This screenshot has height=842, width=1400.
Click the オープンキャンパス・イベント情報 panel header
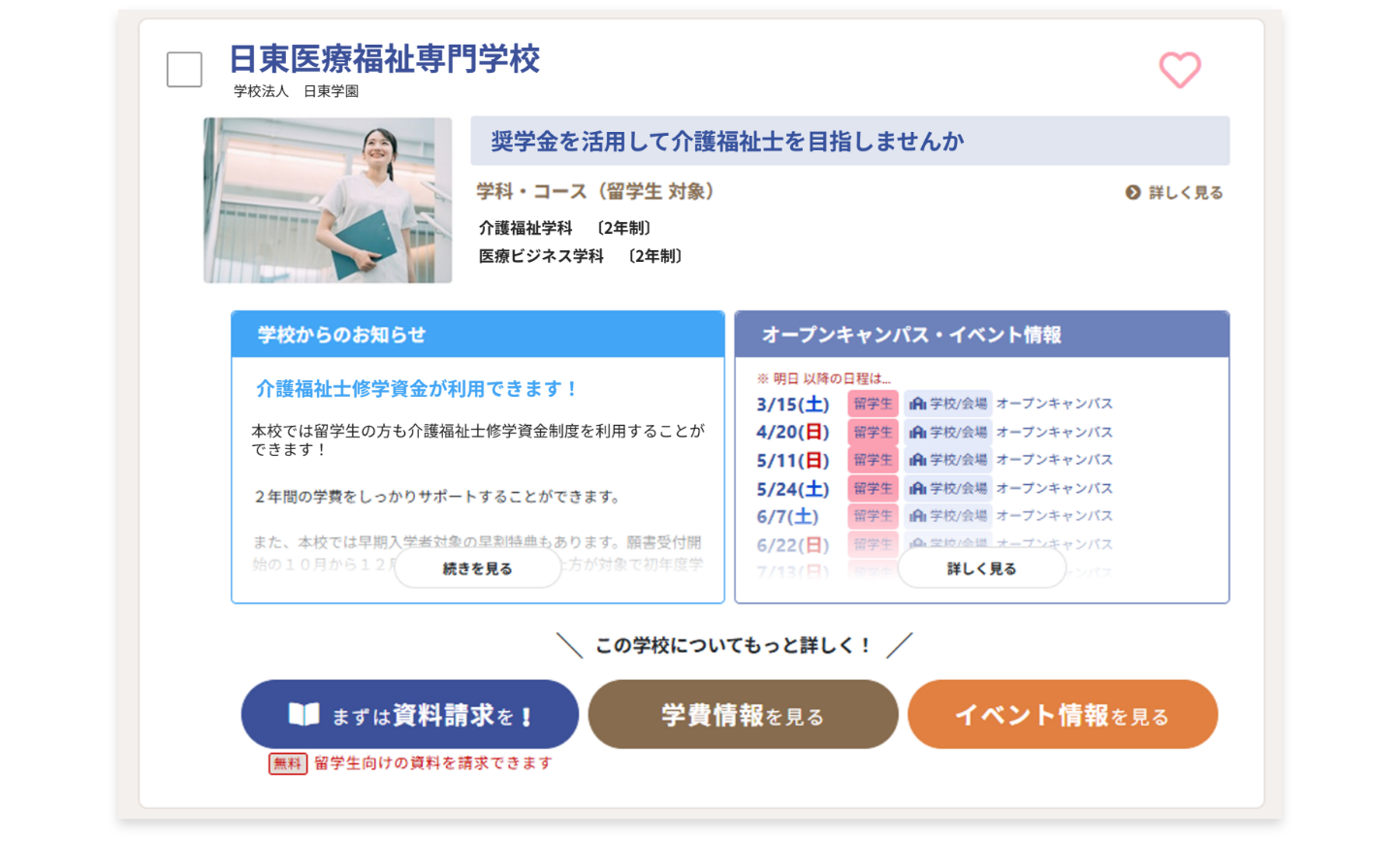982,335
